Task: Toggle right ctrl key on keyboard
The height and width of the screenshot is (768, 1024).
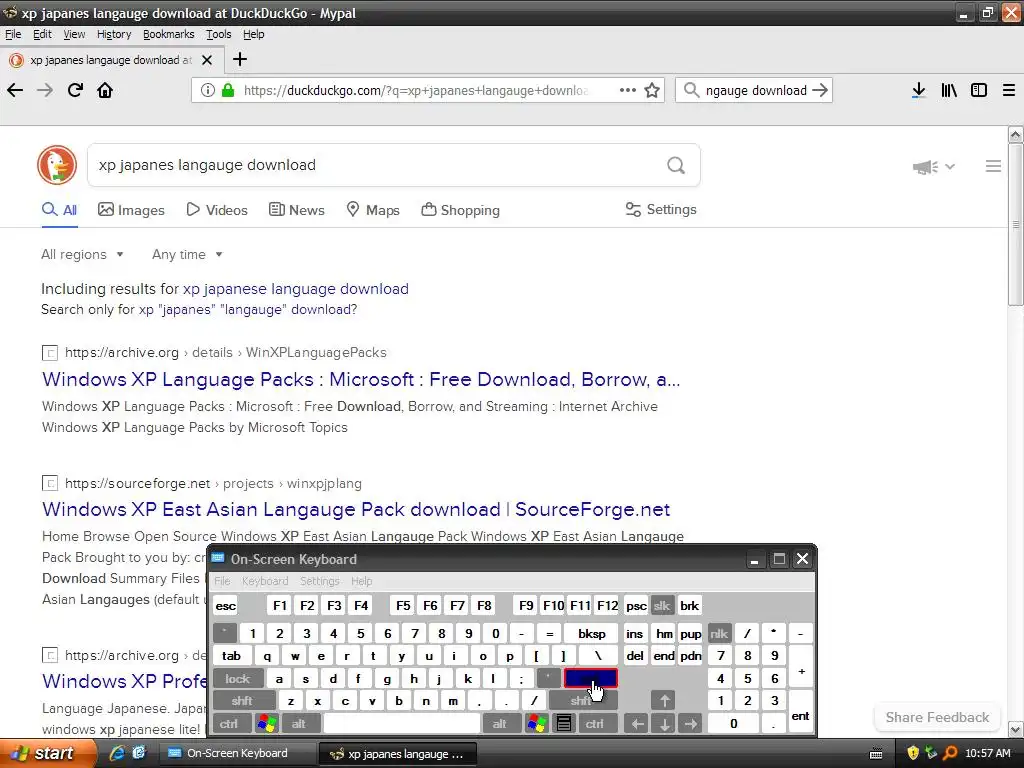Action: pos(595,724)
